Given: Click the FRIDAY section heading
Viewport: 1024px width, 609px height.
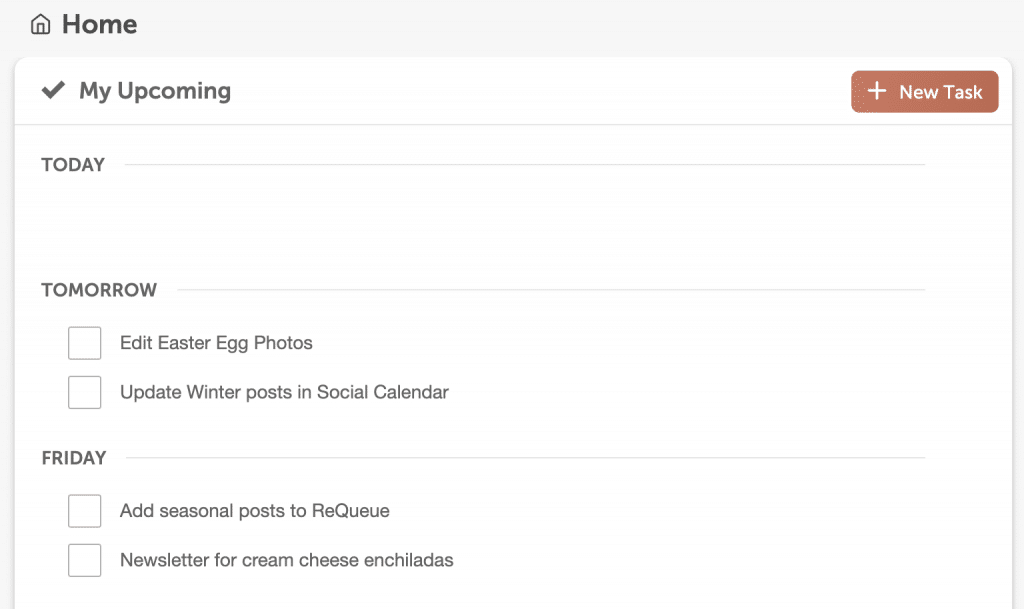Looking at the screenshot, I should [x=74, y=458].
